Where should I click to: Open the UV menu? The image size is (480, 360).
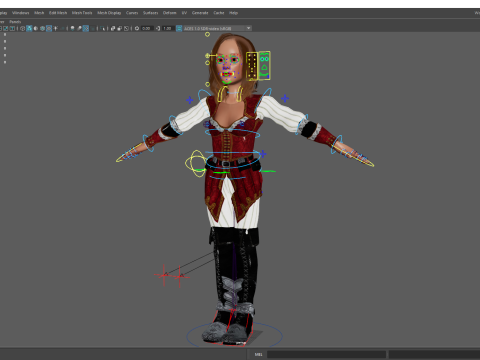click(x=184, y=13)
